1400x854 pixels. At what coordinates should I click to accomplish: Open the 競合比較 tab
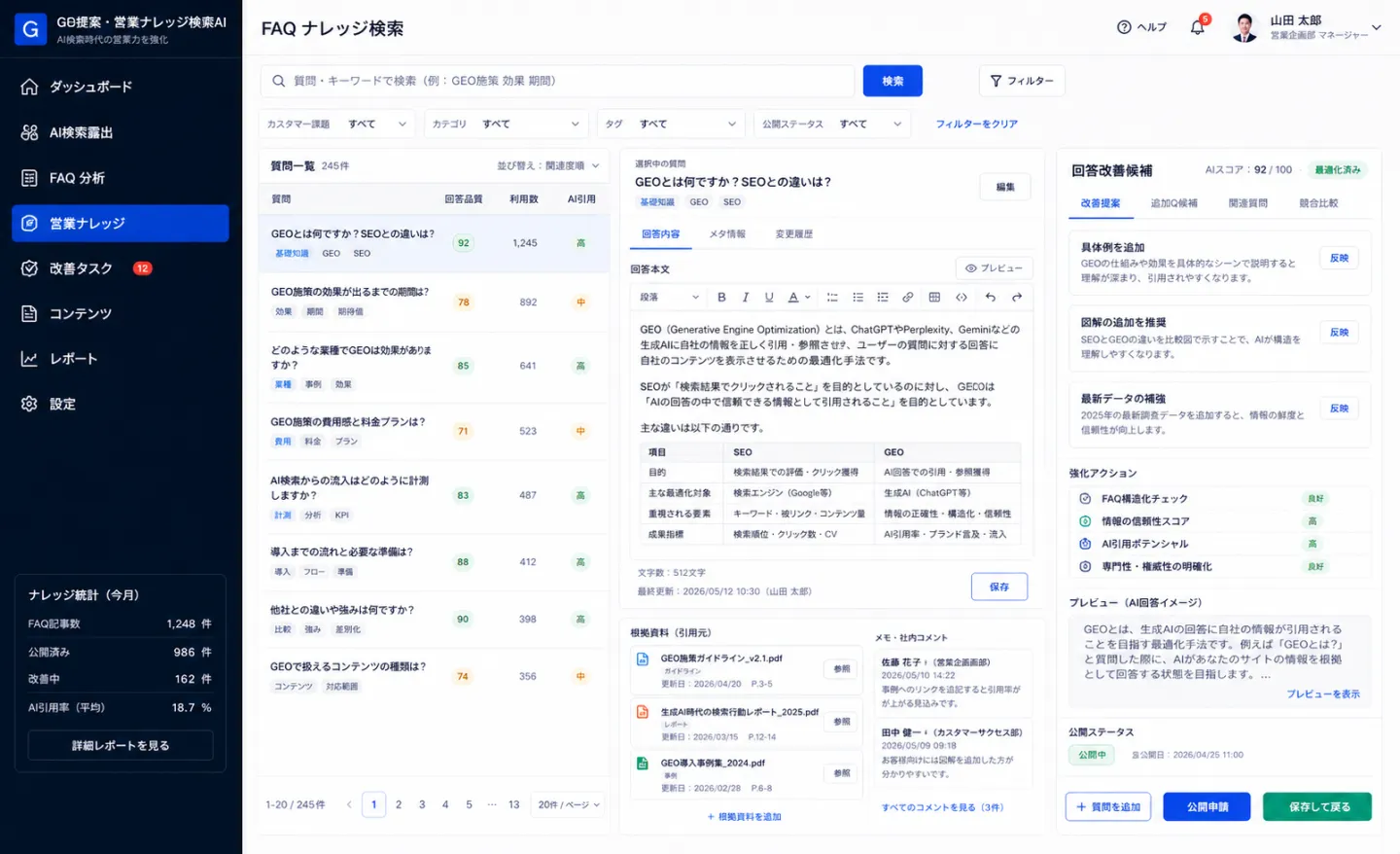(1318, 203)
